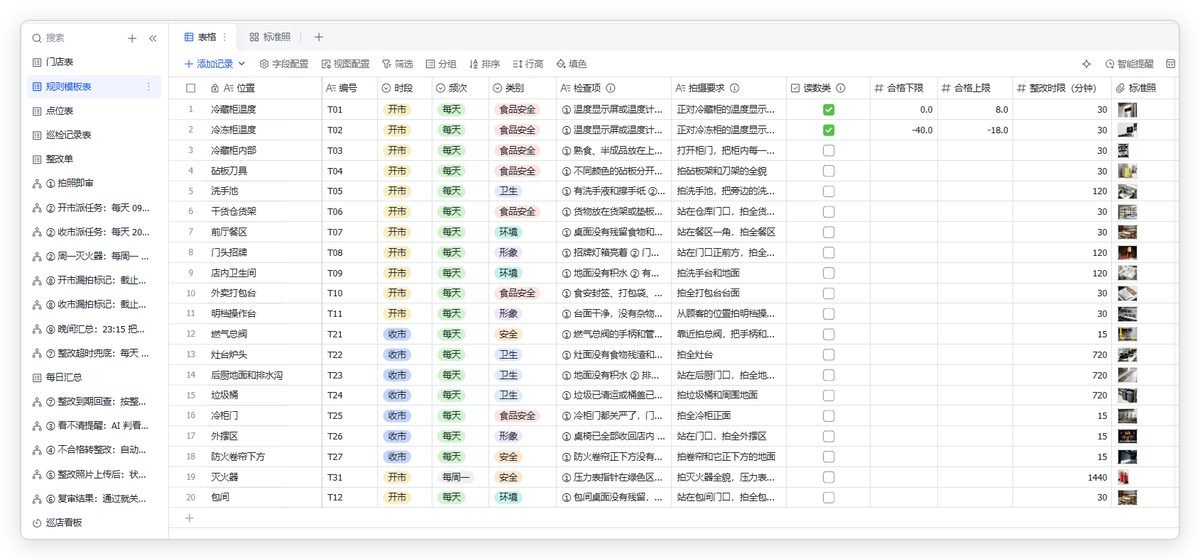
Task: Switch to the 标准照 view tab
Action: click(270, 37)
